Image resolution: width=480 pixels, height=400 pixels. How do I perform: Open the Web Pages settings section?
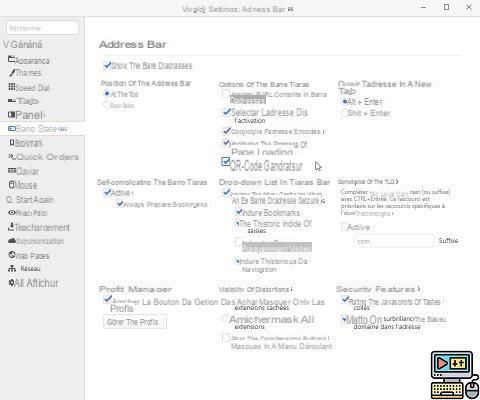click(x=29, y=256)
